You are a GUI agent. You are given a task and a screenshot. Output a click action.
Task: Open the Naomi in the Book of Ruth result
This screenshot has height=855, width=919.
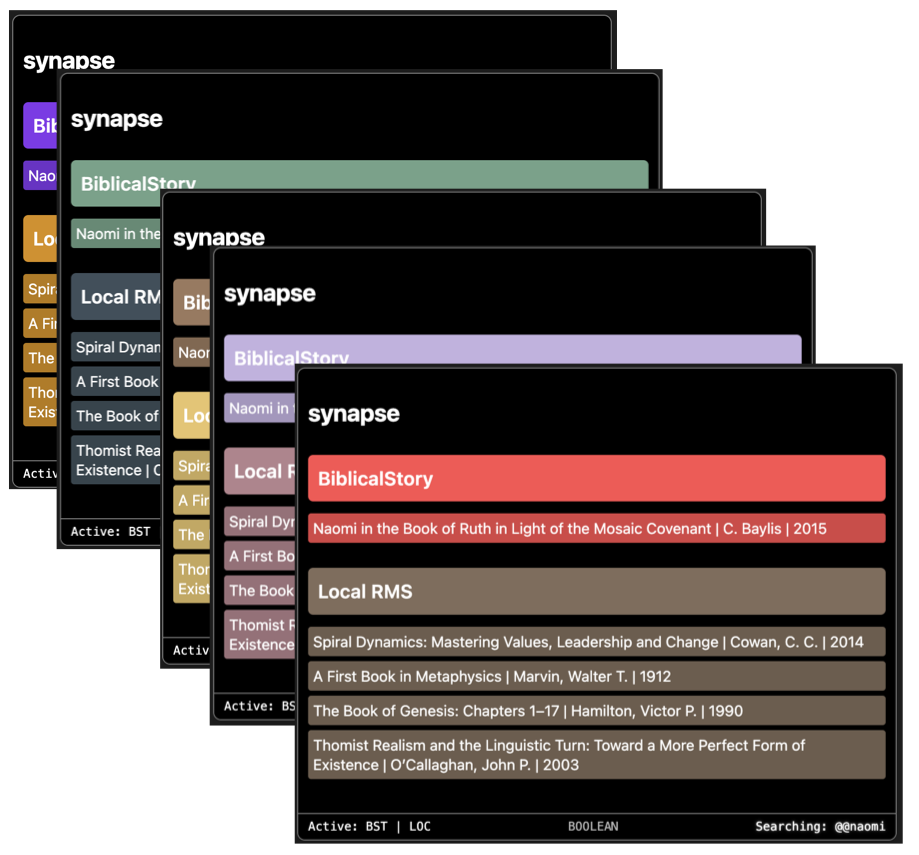[596, 528]
